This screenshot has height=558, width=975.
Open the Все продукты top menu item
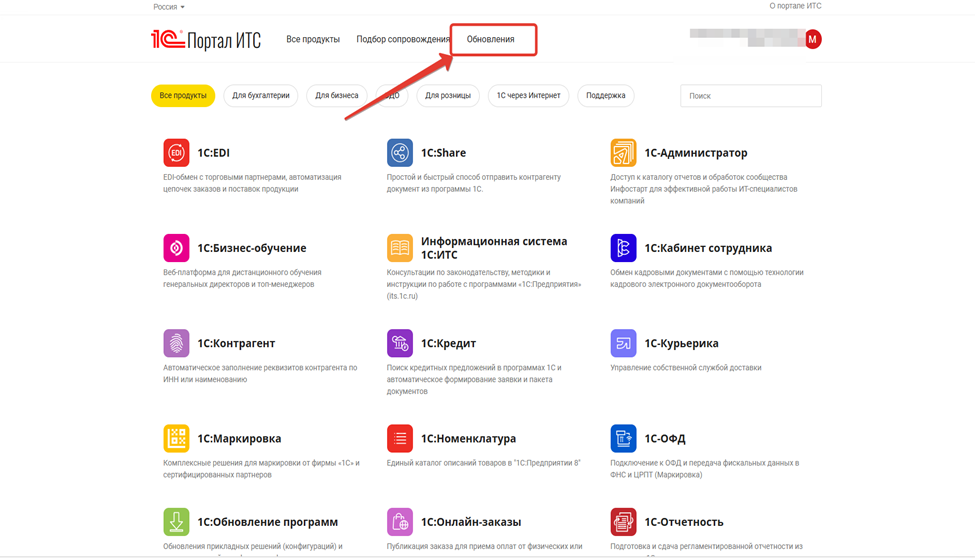313,39
